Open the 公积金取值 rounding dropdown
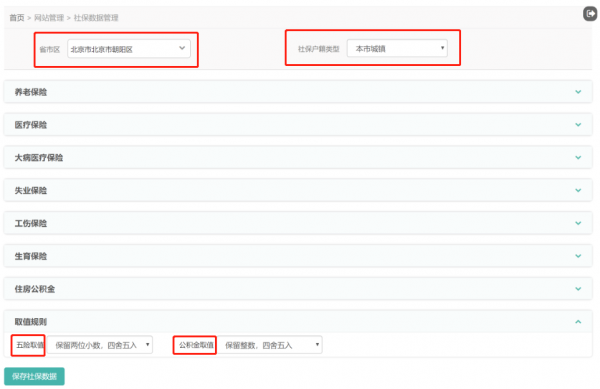 pos(270,345)
